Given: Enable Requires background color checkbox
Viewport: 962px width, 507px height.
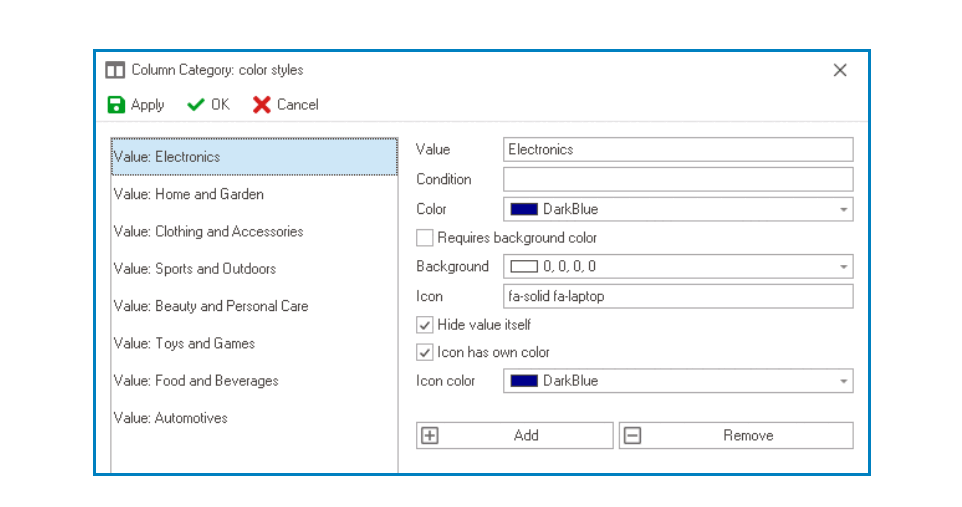Looking at the screenshot, I should point(425,238).
